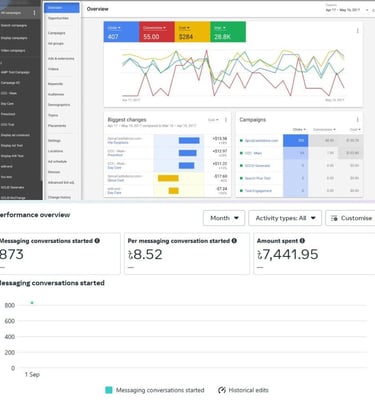Open the Impr. metric dropdown on the green tile
Viewport: 375px width, 400px height.
[220, 28]
